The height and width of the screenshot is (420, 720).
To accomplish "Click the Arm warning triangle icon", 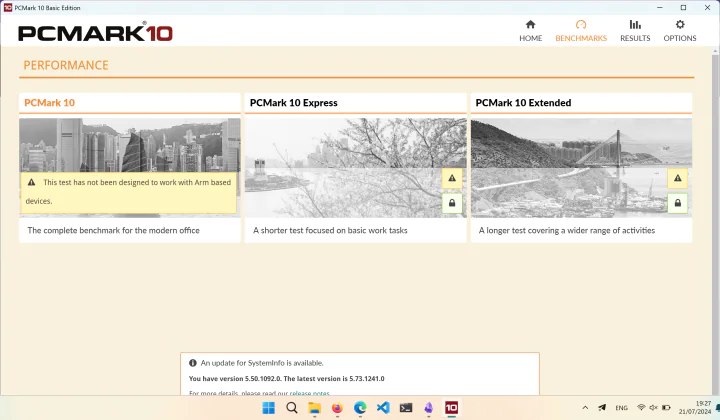I will coord(31,182).
